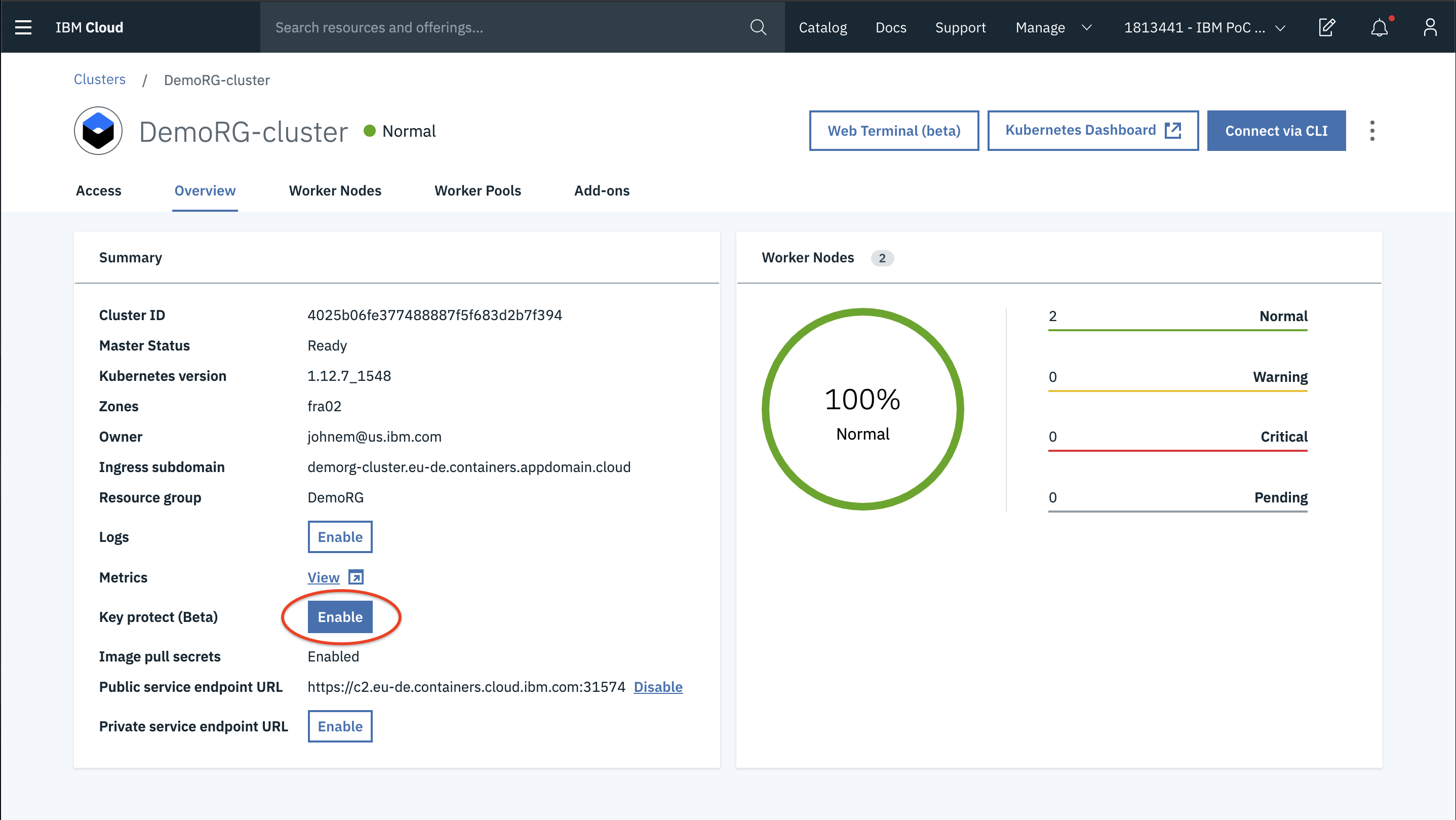
Task: Open the user profile avatar icon
Action: click(1430, 27)
